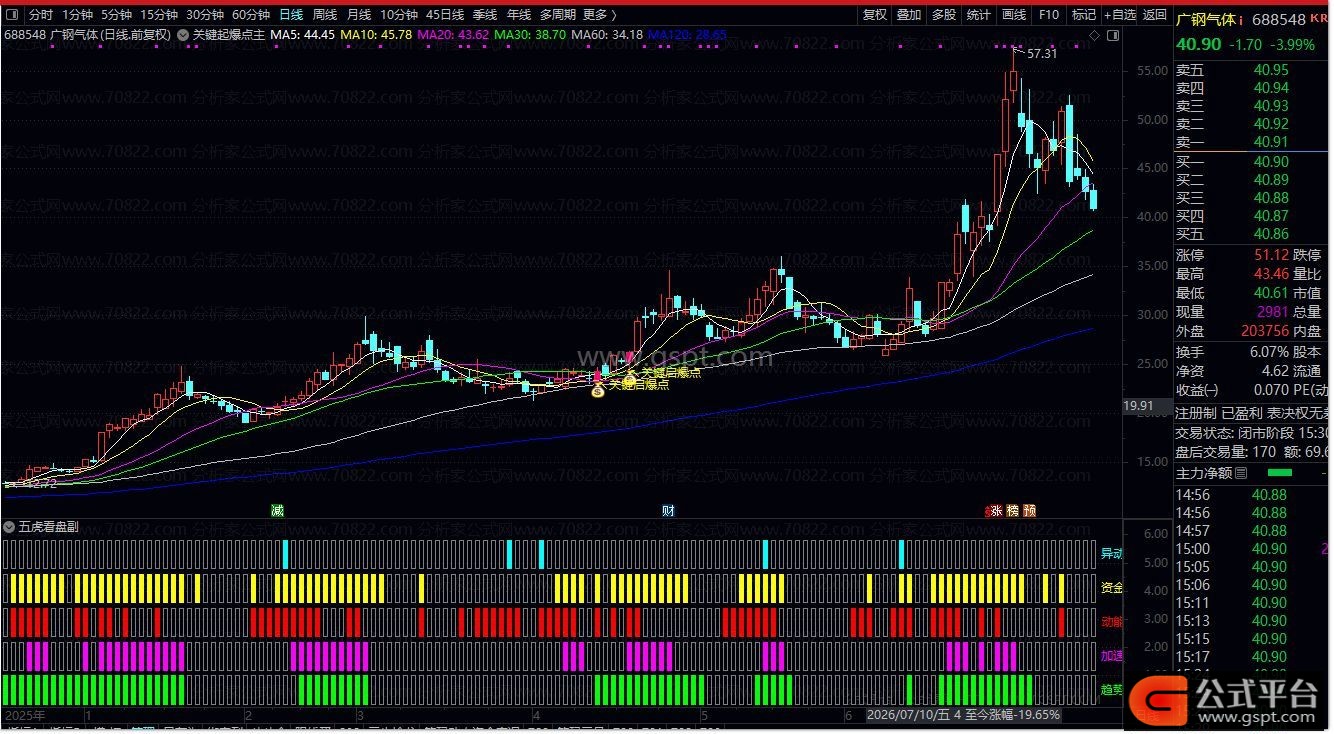The height and width of the screenshot is (734, 1334).
Task: Click the 资金 indicator row label
Action: pyautogui.click(x=1111, y=588)
